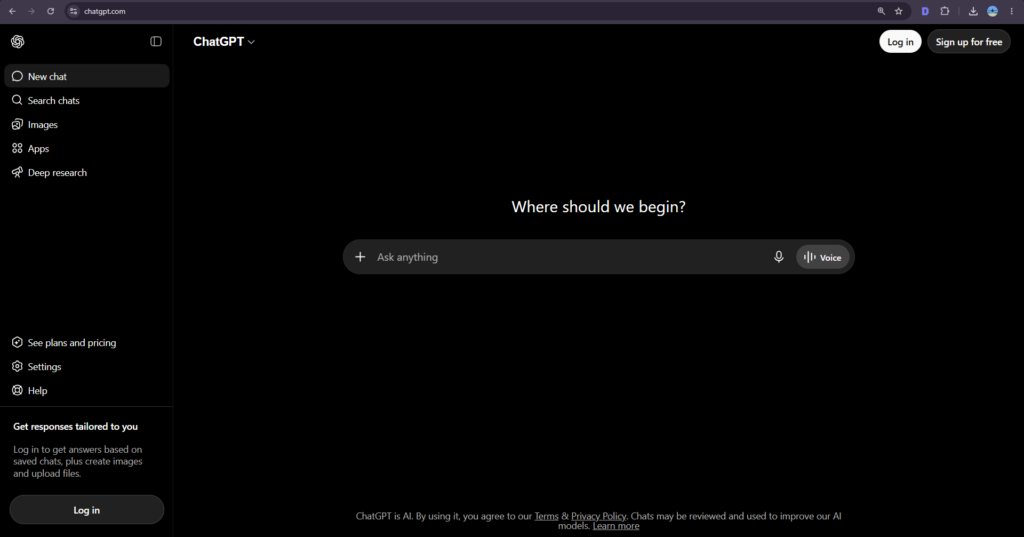The height and width of the screenshot is (537, 1024).
Task: Click the browser profile avatar
Action: [992, 11]
